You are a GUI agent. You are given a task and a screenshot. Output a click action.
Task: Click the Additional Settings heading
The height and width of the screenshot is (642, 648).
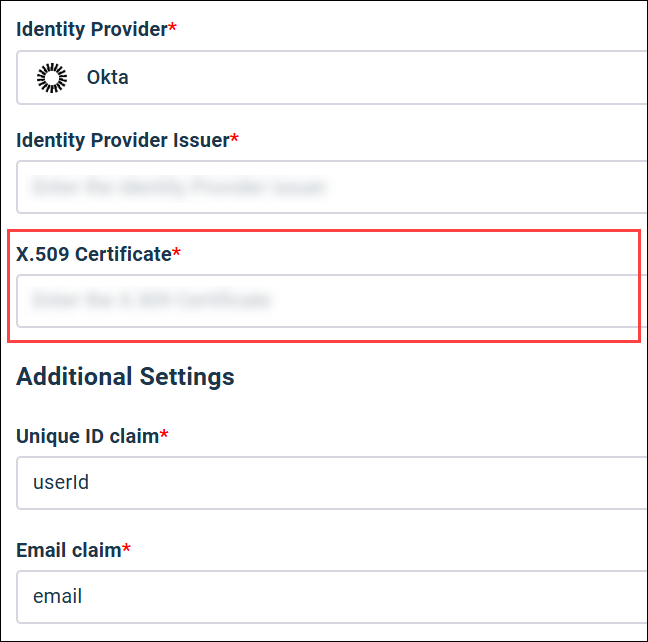point(126,376)
